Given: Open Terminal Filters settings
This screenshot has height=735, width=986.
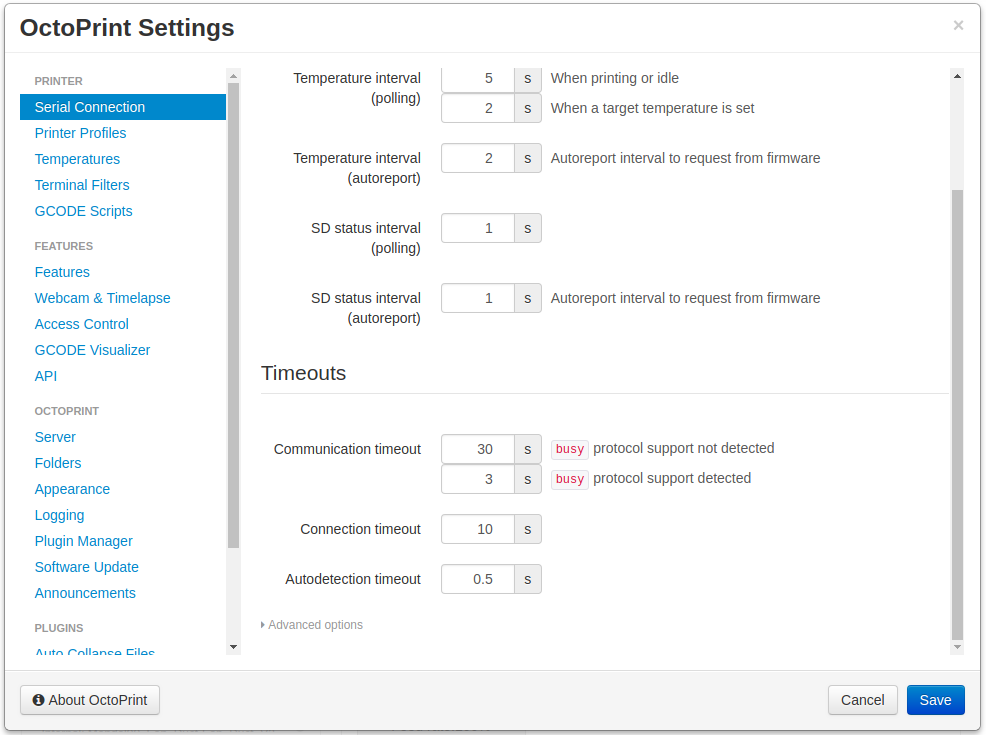Looking at the screenshot, I should click(x=82, y=184).
